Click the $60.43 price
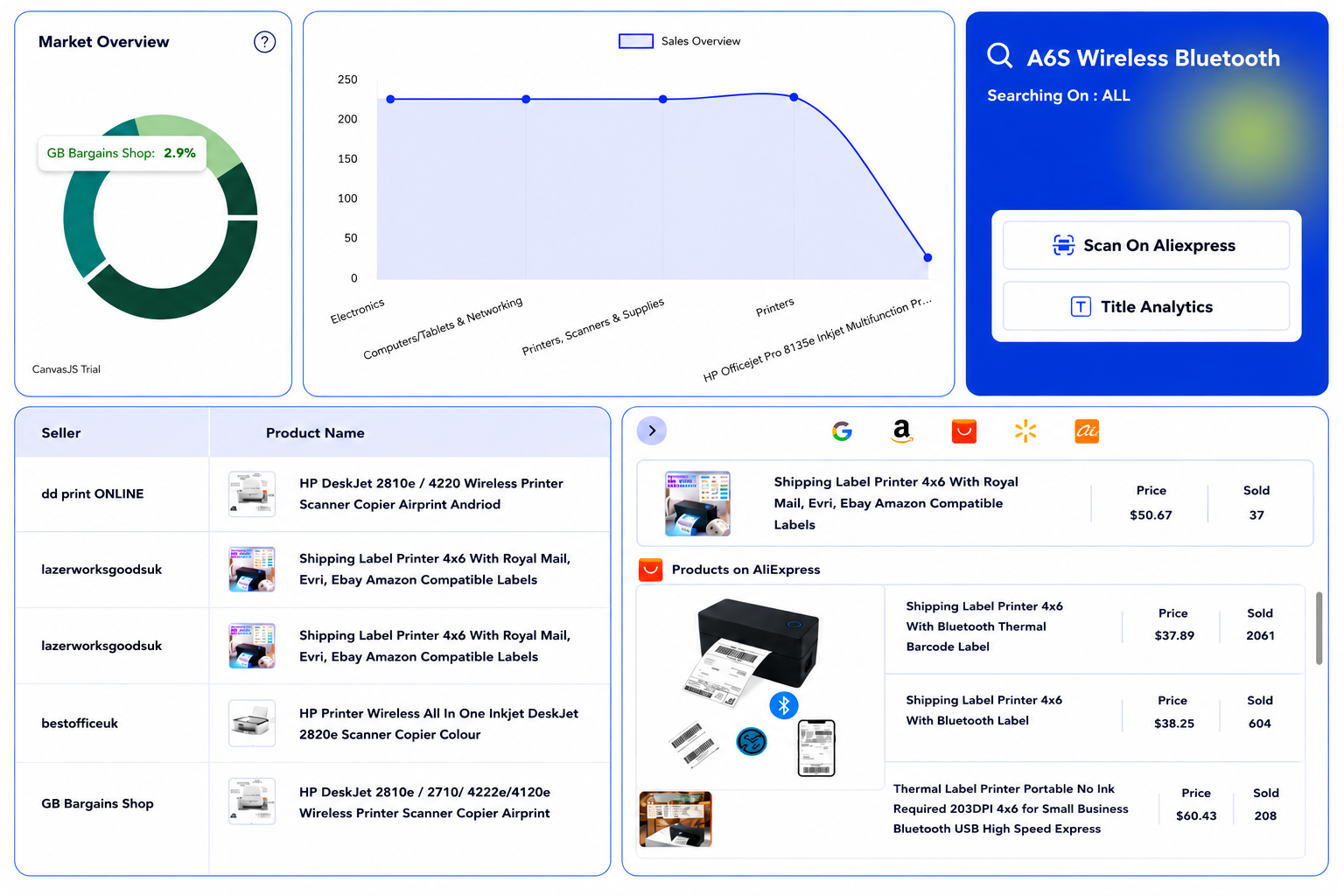Viewport: 1344px width, 896px height. click(1196, 815)
